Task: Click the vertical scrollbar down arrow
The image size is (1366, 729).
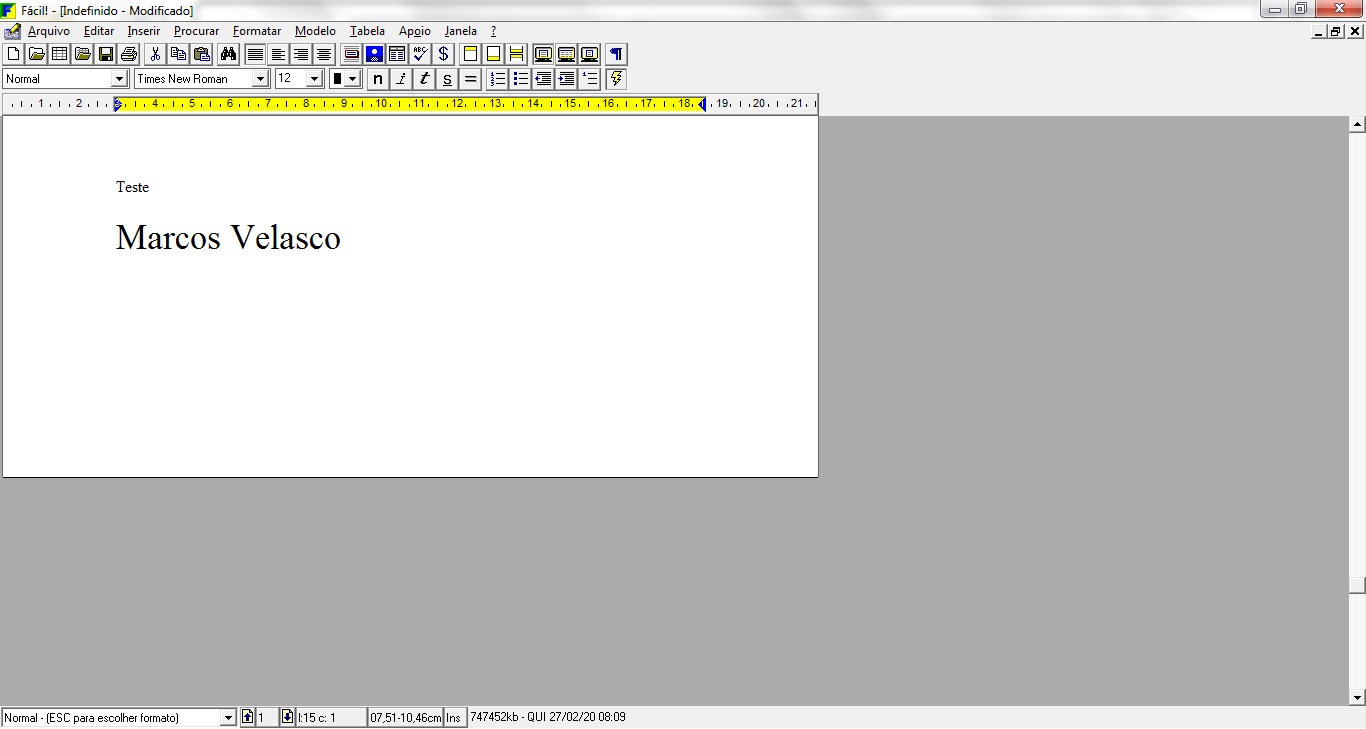Action: pyautogui.click(x=1357, y=697)
